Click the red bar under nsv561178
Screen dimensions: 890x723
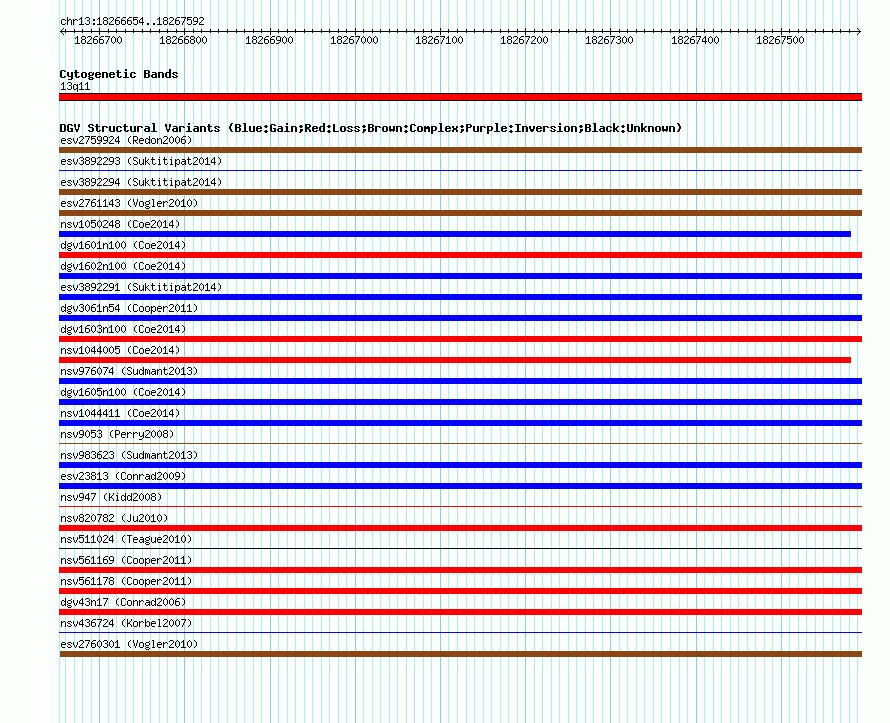click(x=460, y=591)
